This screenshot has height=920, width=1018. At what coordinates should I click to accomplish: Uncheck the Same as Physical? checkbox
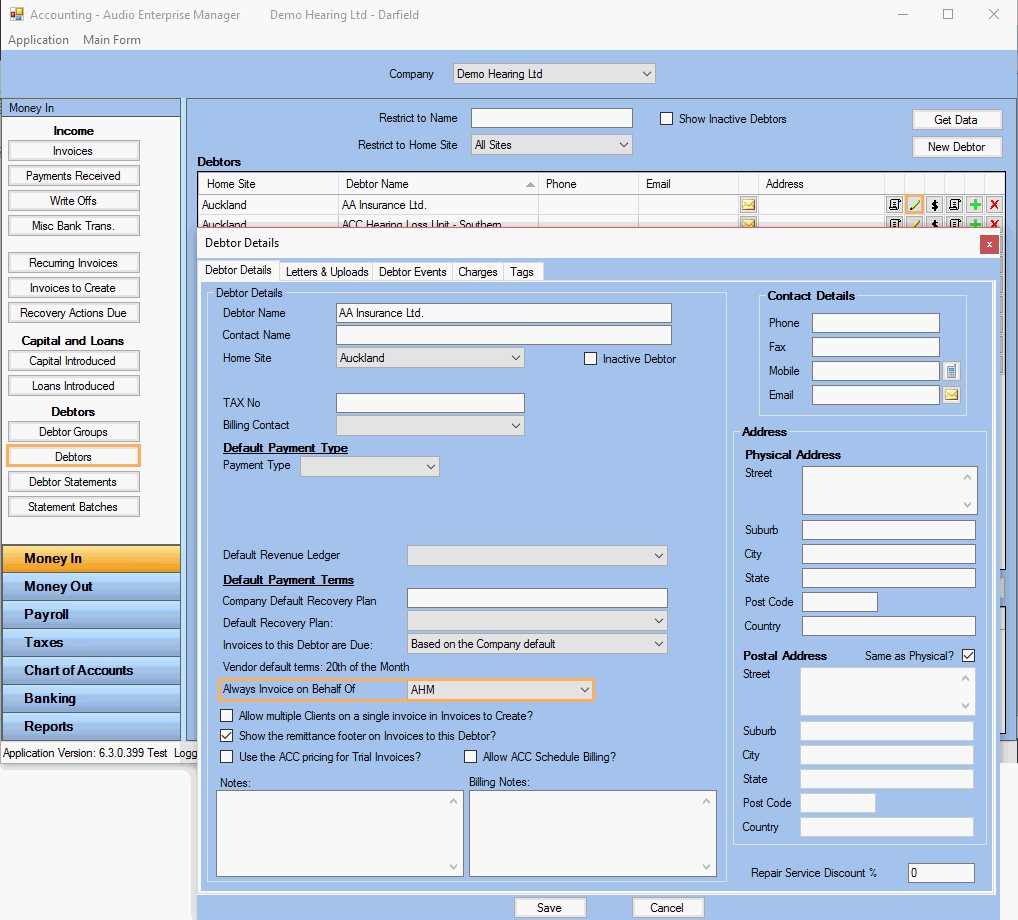[x=967, y=656]
